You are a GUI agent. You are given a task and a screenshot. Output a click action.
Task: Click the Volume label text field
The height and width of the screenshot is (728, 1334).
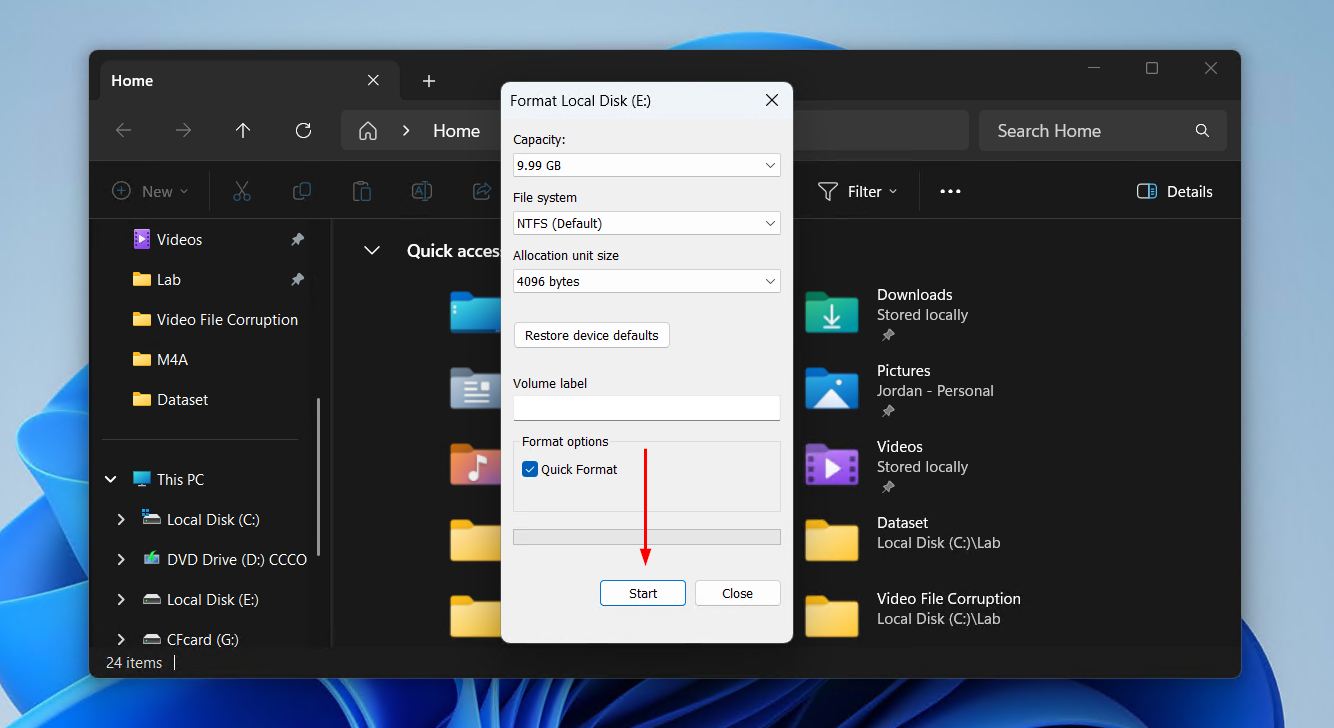pyautogui.click(x=646, y=408)
